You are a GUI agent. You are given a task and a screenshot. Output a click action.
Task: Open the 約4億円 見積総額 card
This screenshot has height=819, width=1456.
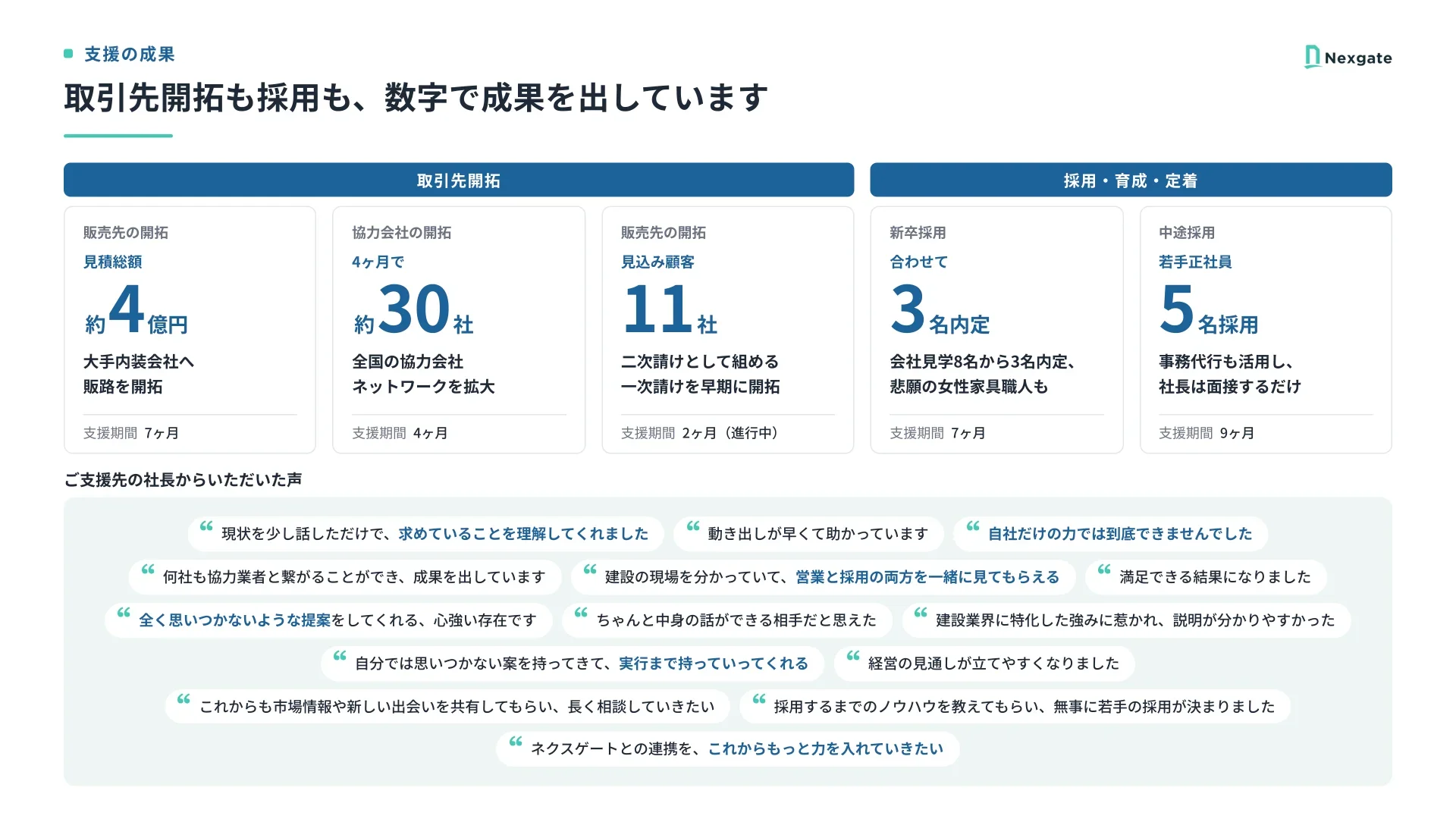(190, 330)
